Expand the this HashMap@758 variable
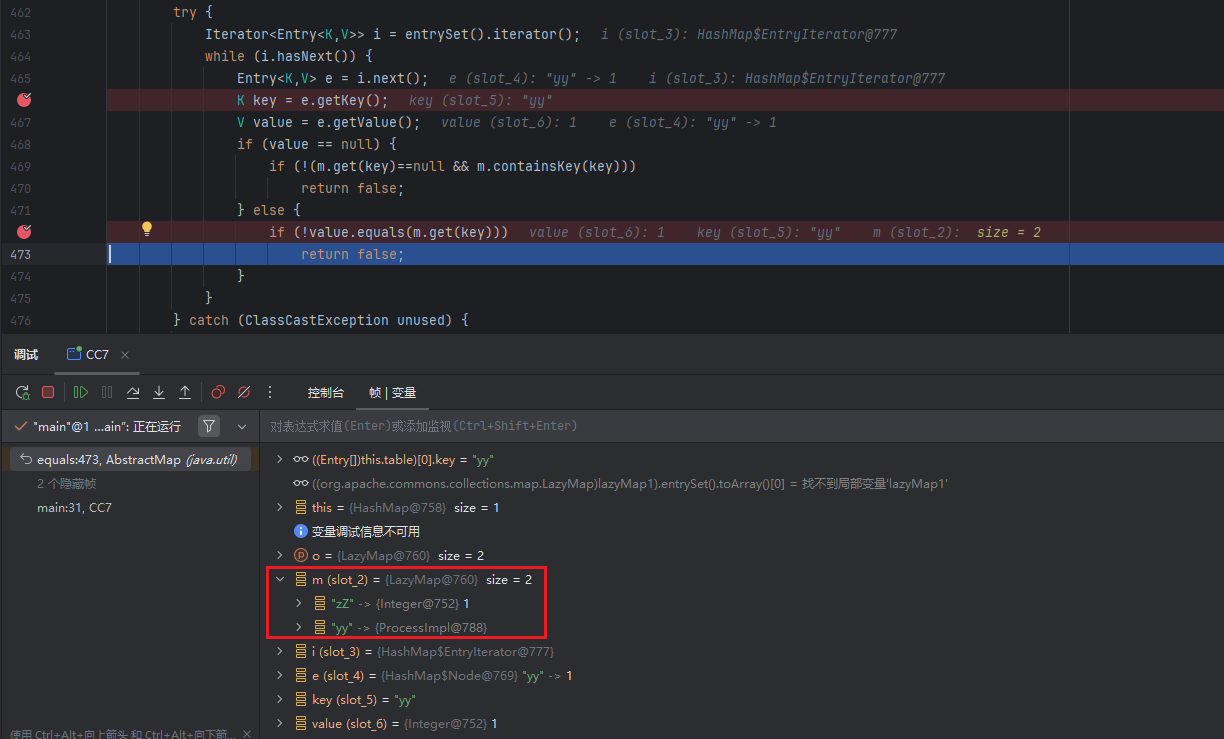 [280, 507]
